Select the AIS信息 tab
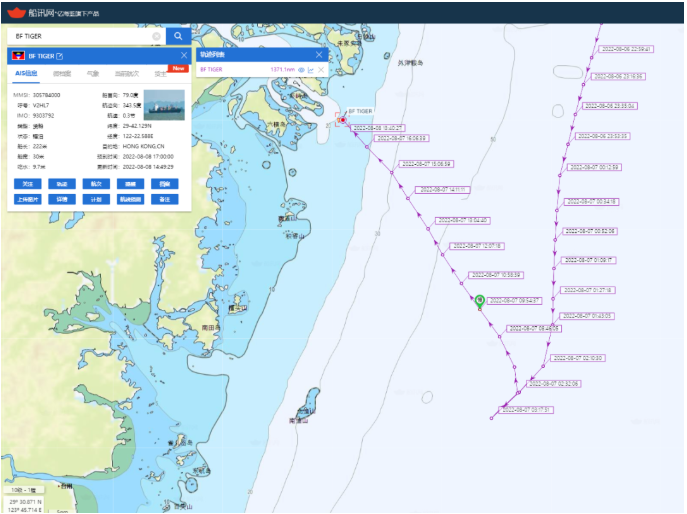 click(x=26, y=73)
